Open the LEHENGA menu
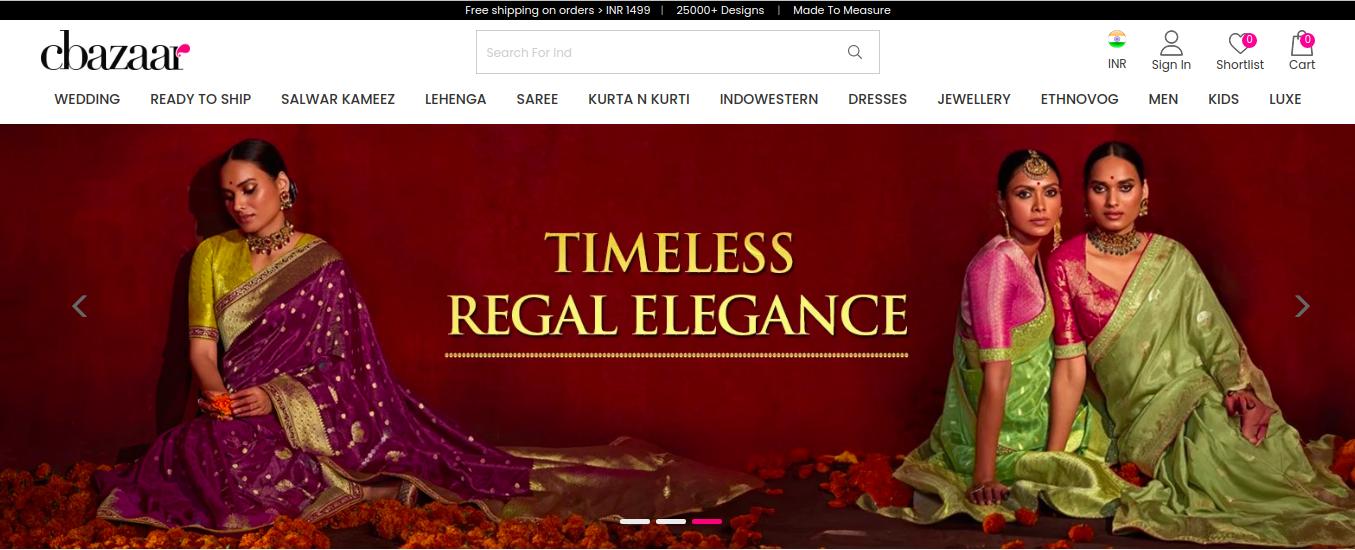 [455, 99]
